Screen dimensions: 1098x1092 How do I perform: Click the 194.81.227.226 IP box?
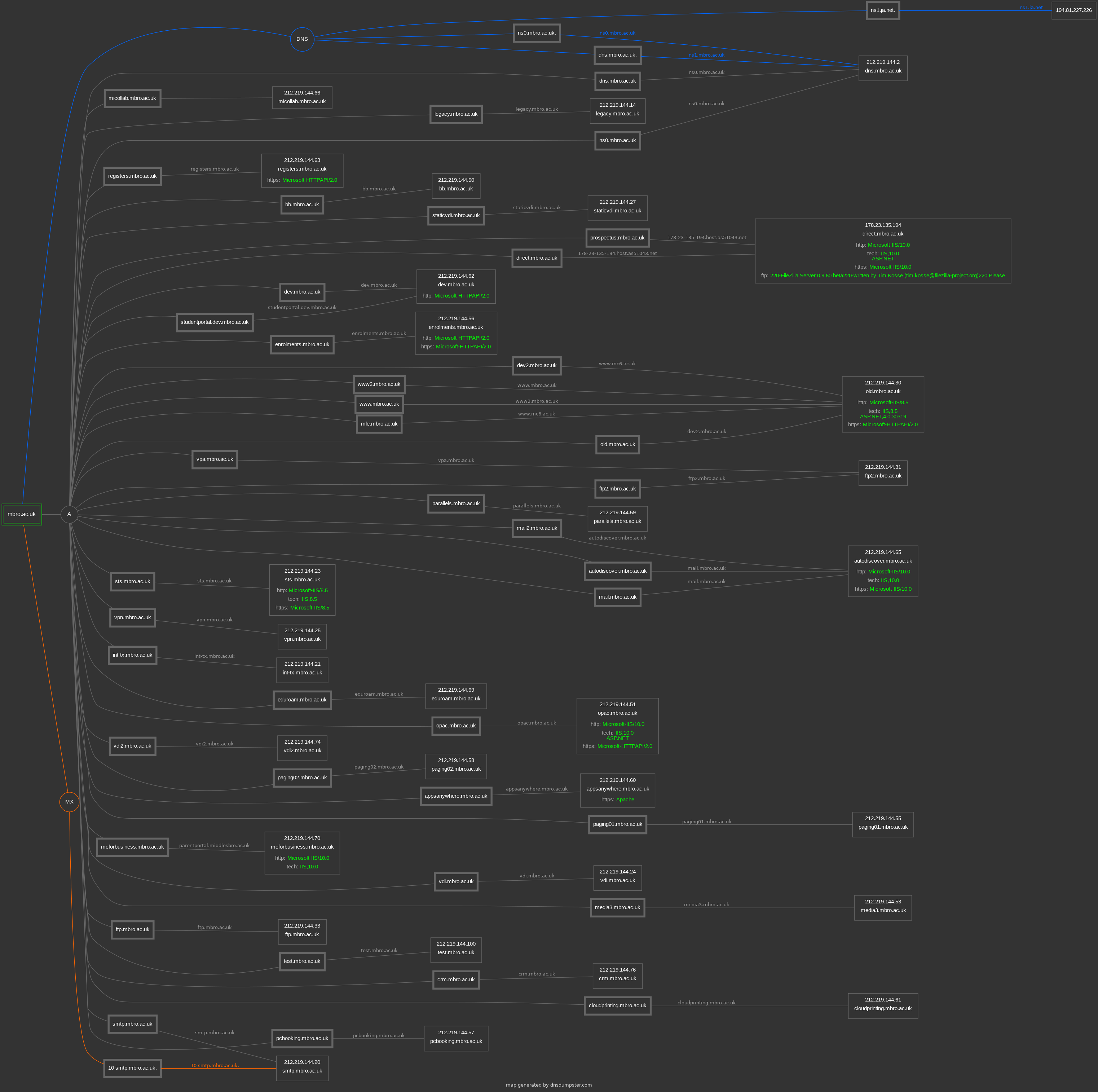click(x=1073, y=10)
